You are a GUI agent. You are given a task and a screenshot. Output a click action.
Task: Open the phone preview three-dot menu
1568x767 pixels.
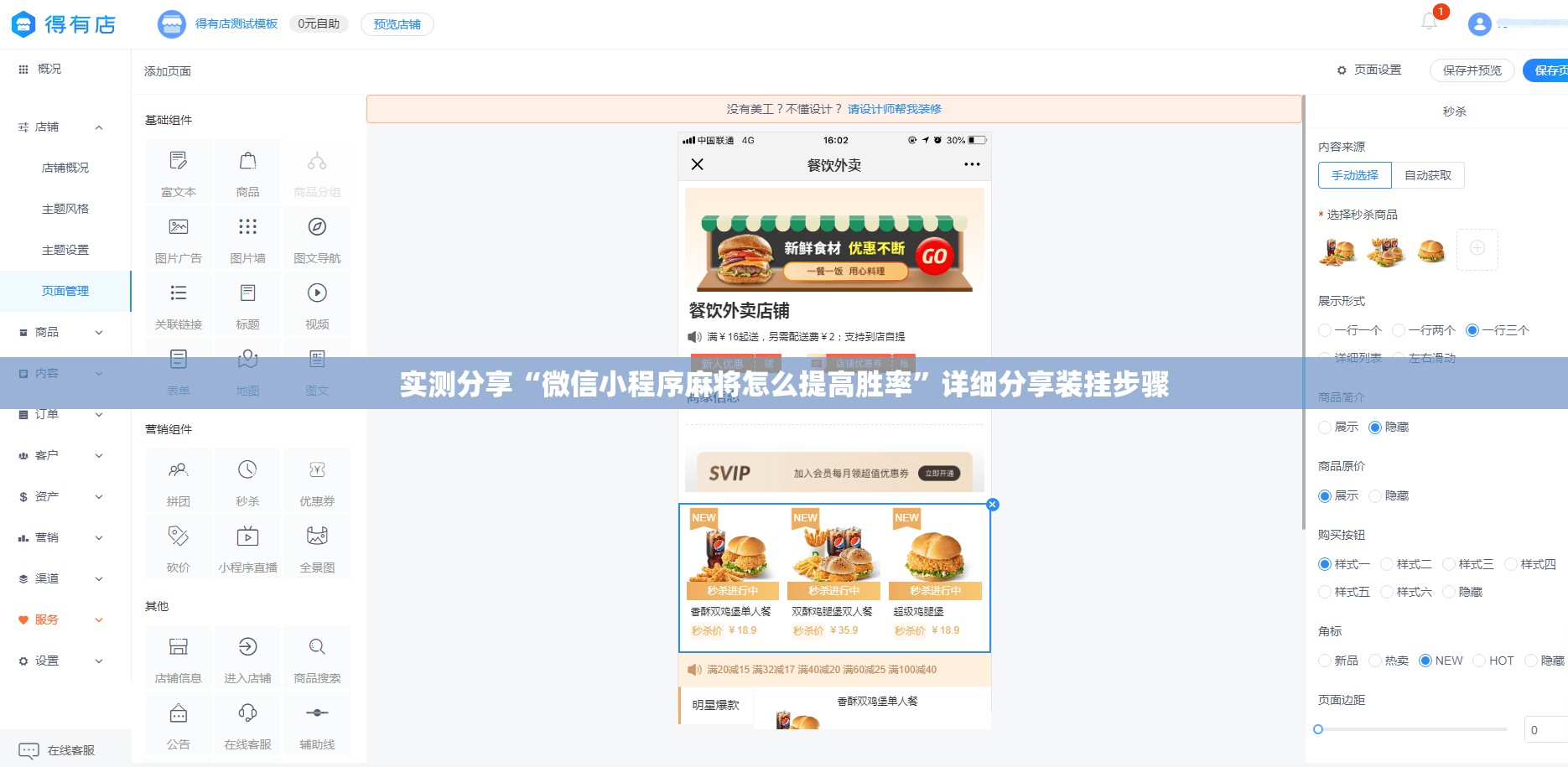(972, 164)
